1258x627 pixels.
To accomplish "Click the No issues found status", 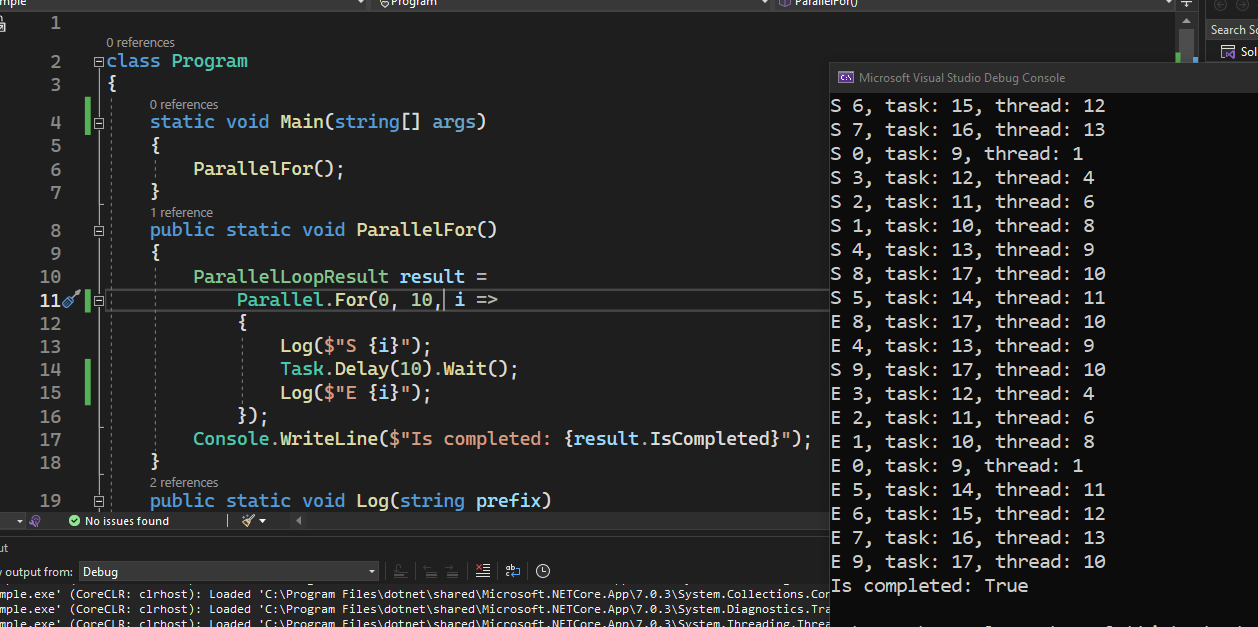I will [x=127, y=521].
